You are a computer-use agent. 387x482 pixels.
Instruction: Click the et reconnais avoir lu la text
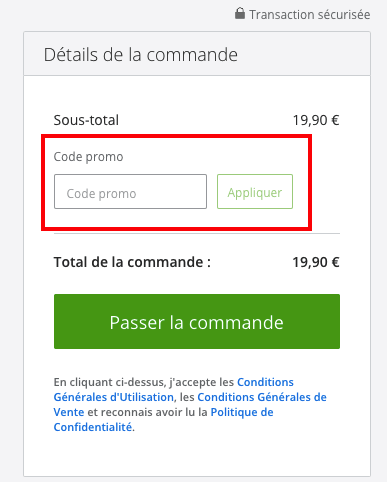(x=147, y=412)
